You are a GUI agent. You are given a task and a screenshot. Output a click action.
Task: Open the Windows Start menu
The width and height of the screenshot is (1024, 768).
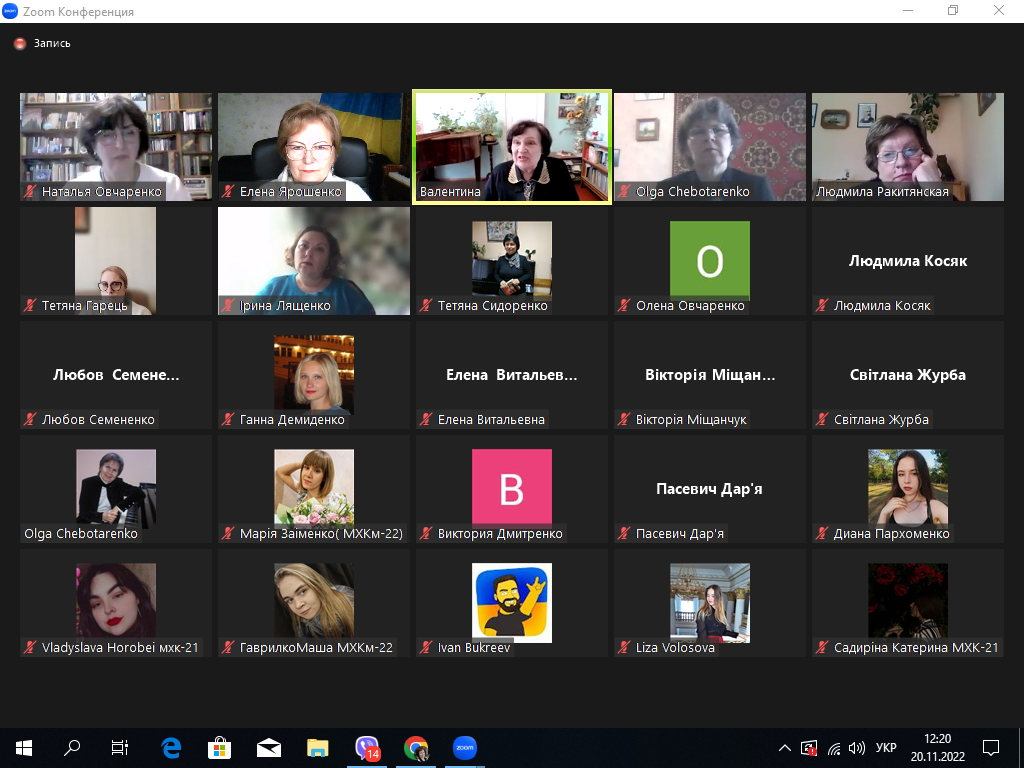[24, 747]
